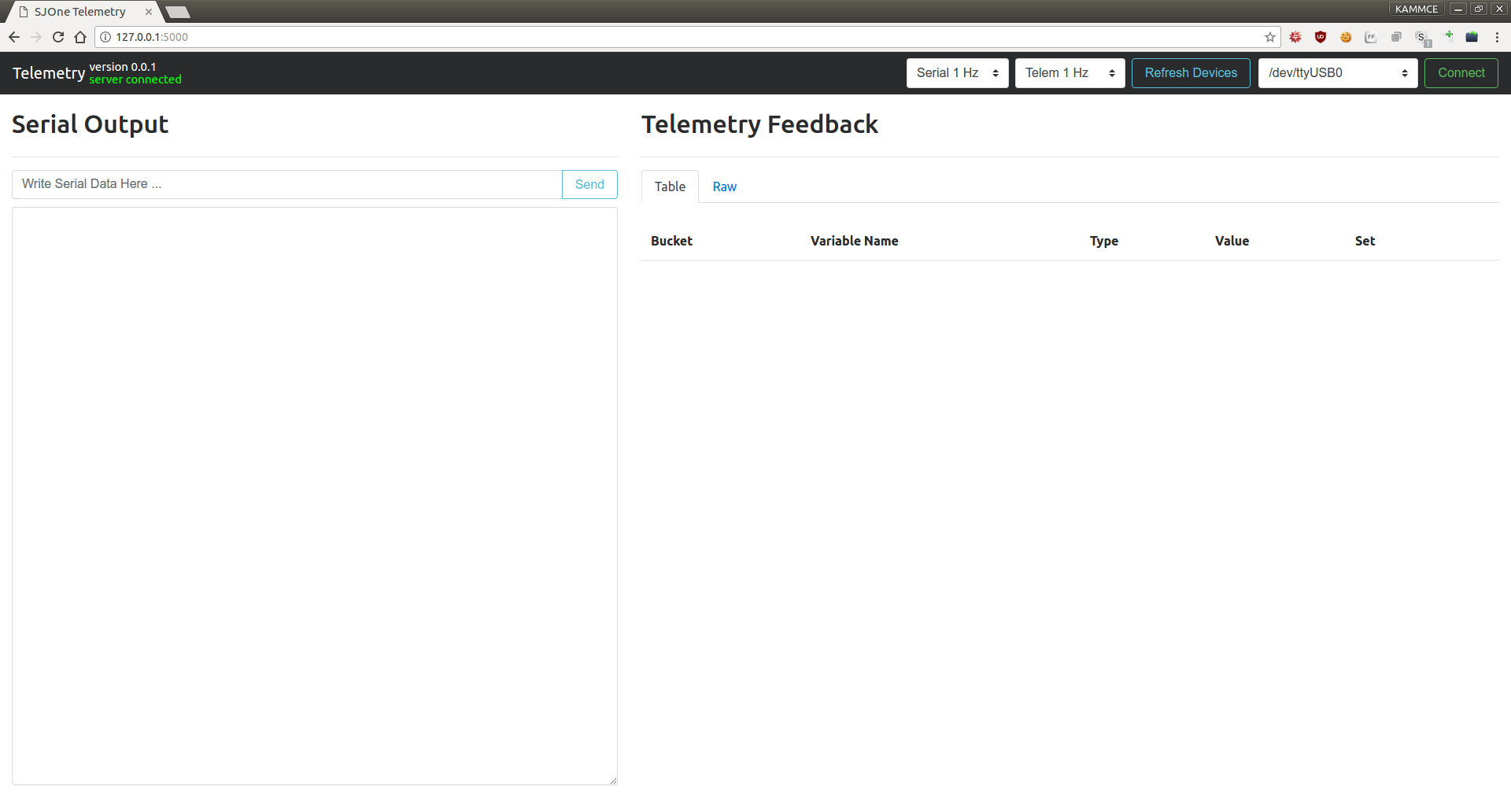Viewport: 1511px width, 812px height.
Task: Click the green plus extension icon
Action: pyautogui.click(x=1449, y=35)
